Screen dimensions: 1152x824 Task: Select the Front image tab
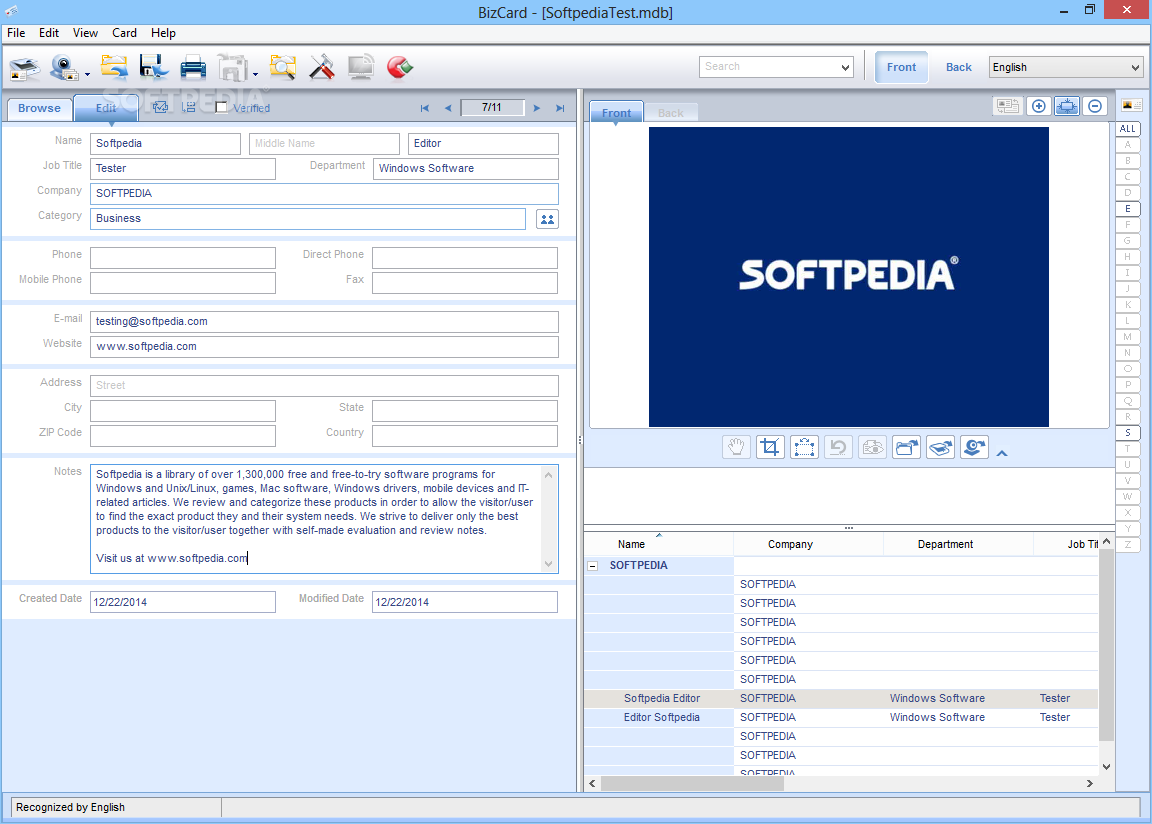(616, 112)
